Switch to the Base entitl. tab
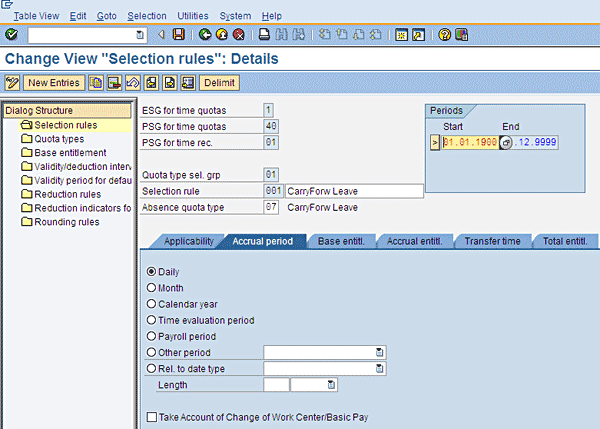This screenshot has width=600, height=429. pos(341,241)
